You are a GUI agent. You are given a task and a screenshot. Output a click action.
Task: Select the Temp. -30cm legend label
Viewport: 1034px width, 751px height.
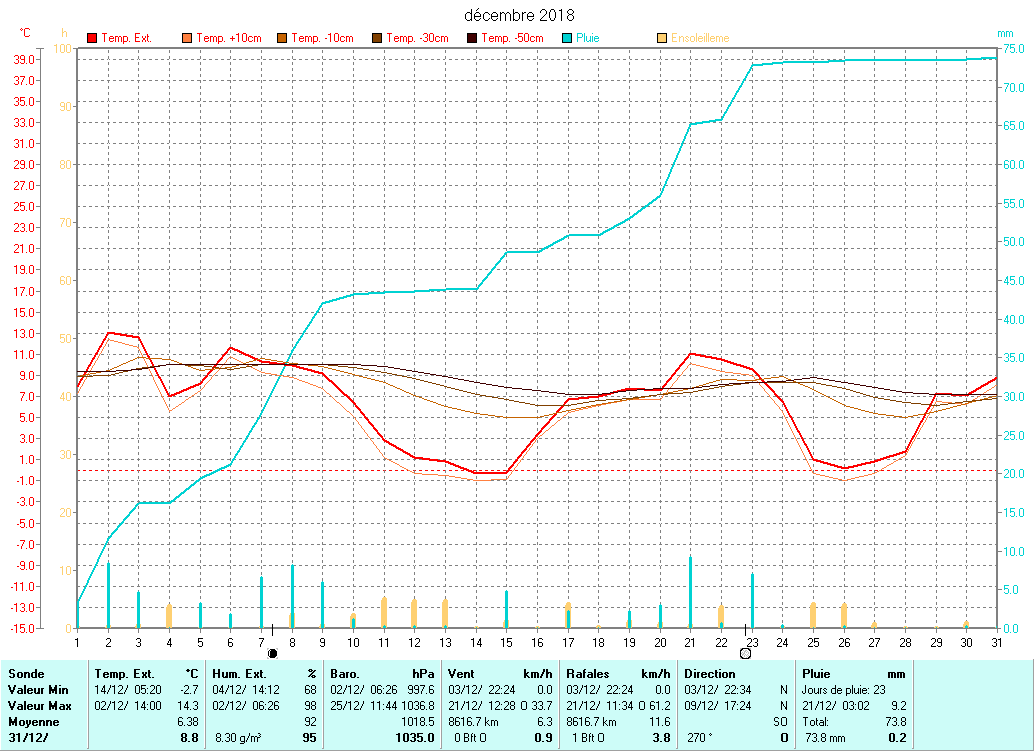(x=417, y=38)
